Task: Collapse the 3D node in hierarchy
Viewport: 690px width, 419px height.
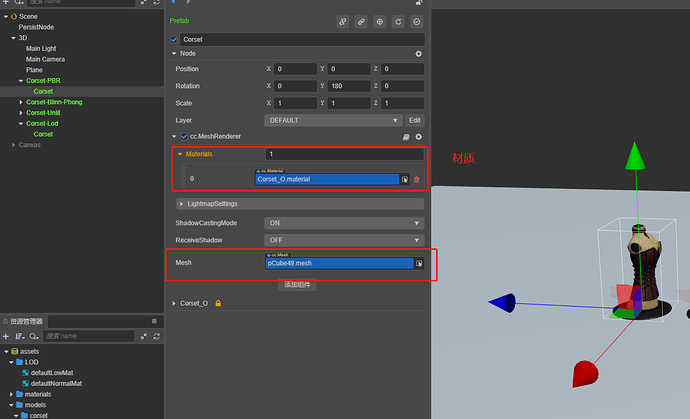Action: point(13,38)
